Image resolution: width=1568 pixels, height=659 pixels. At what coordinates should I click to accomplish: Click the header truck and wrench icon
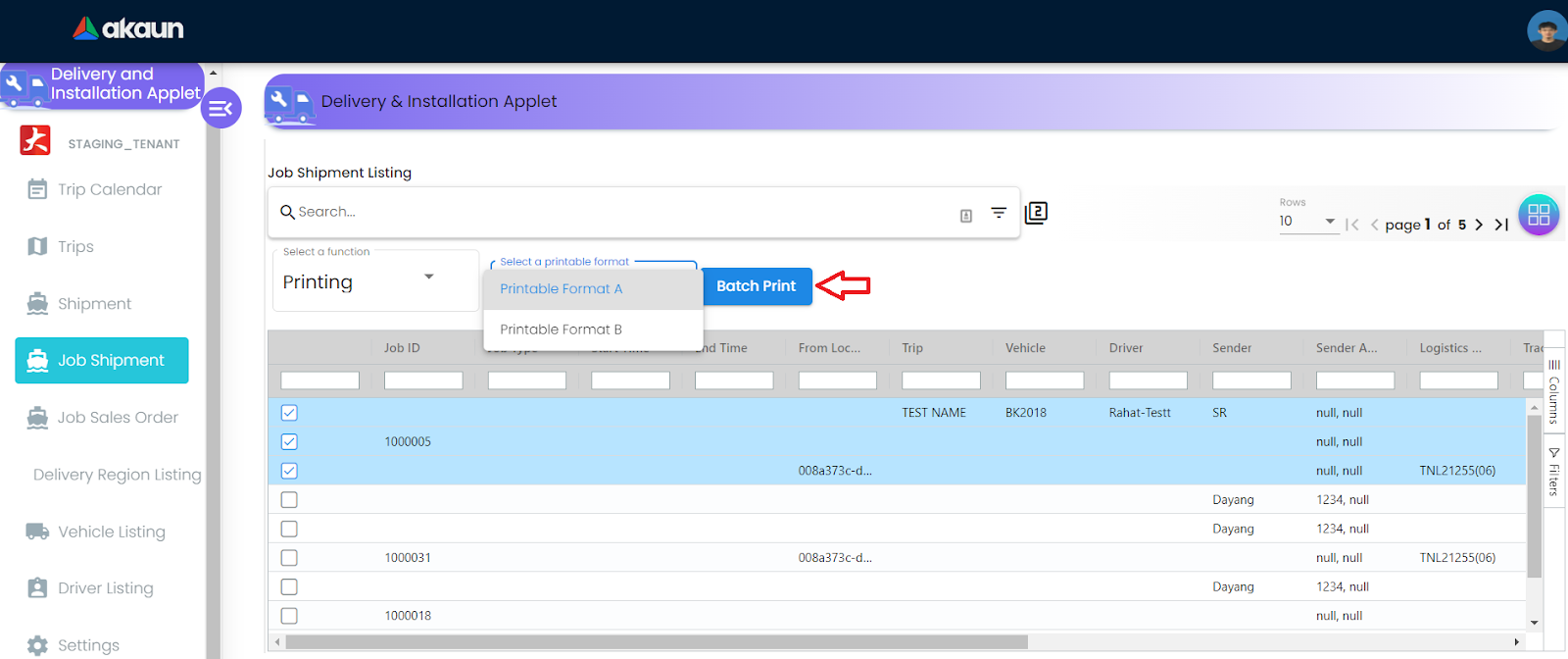(290, 103)
